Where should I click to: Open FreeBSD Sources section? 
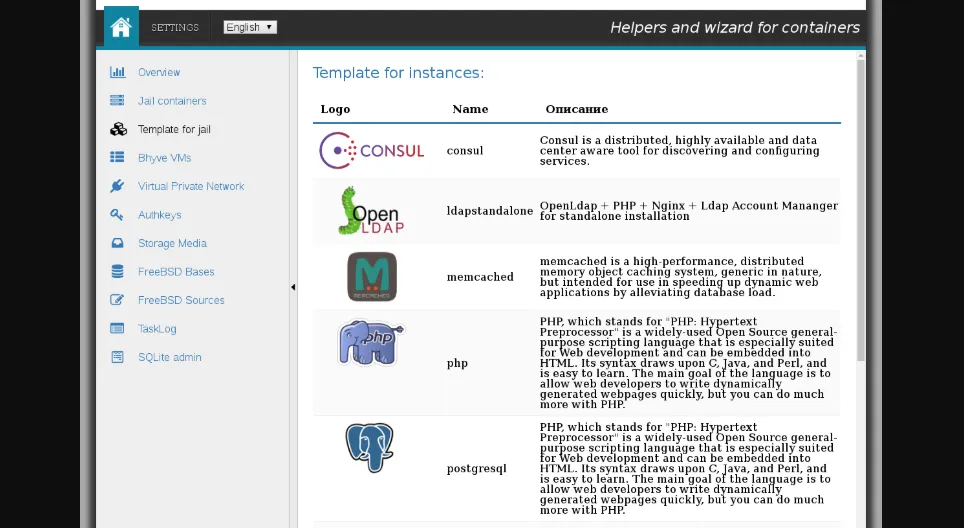181,300
